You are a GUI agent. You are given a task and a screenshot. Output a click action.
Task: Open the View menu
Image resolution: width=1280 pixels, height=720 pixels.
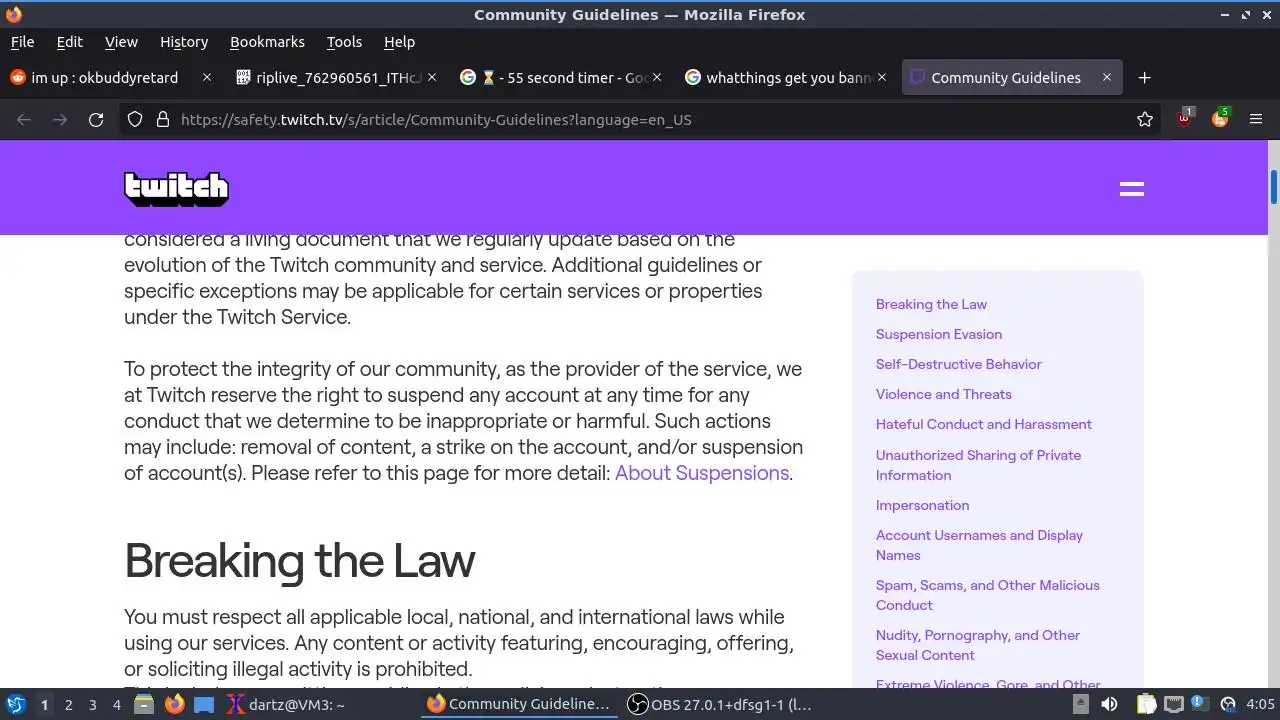pyautogui.click(x=121, y=42)
